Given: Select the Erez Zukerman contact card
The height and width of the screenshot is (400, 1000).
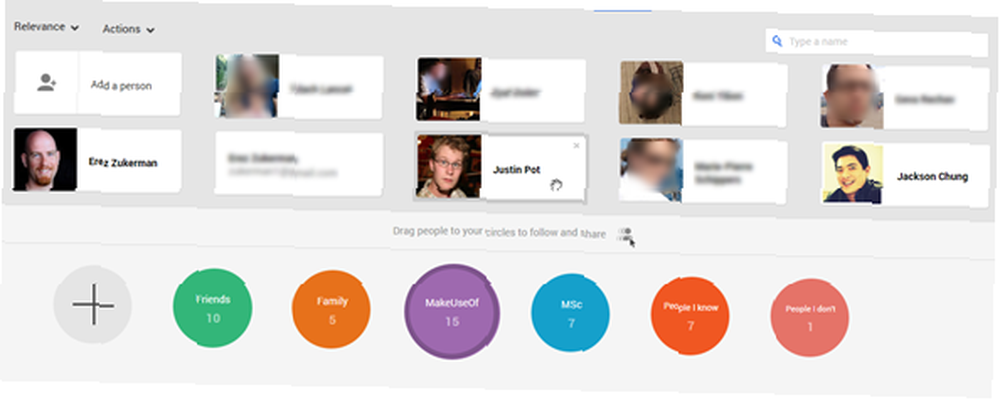Looking at the screenshot, I should tap(97, 160).
